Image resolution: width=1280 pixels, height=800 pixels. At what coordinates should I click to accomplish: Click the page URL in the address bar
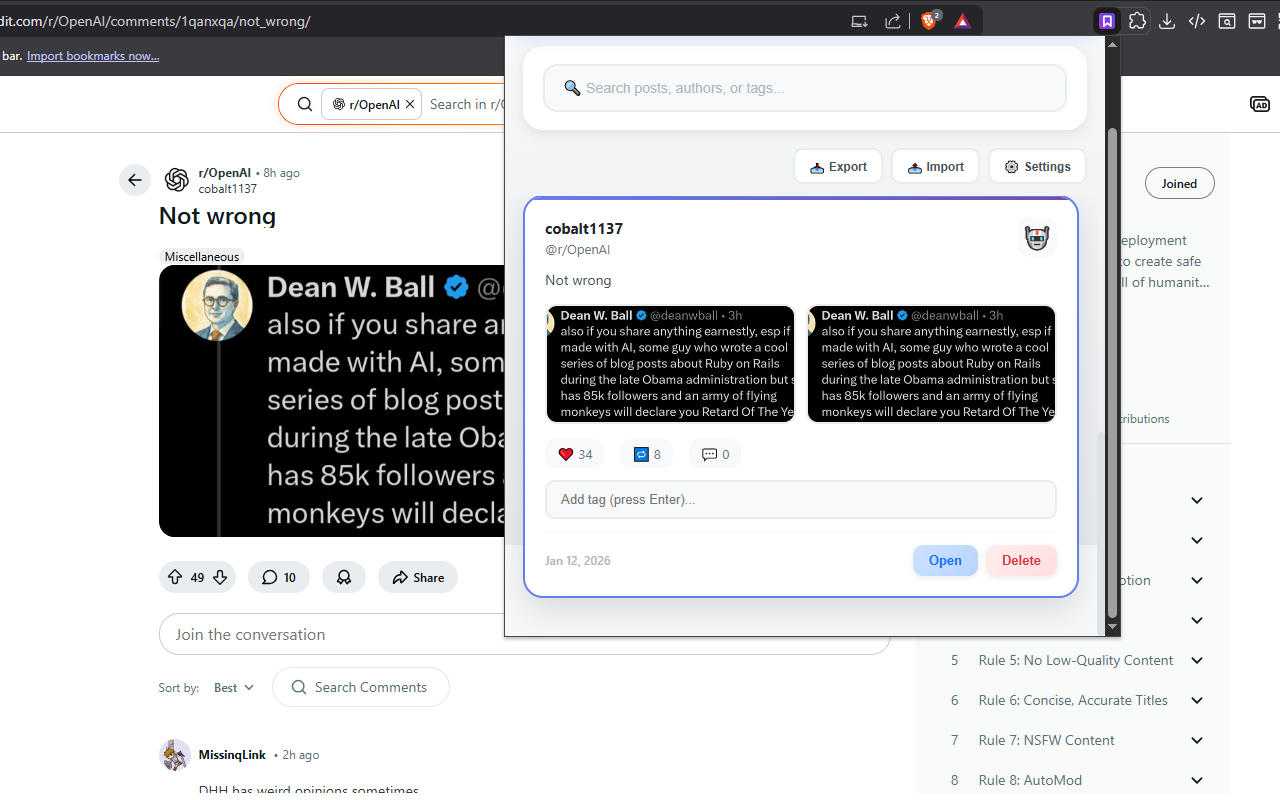[x=155, y=21]
